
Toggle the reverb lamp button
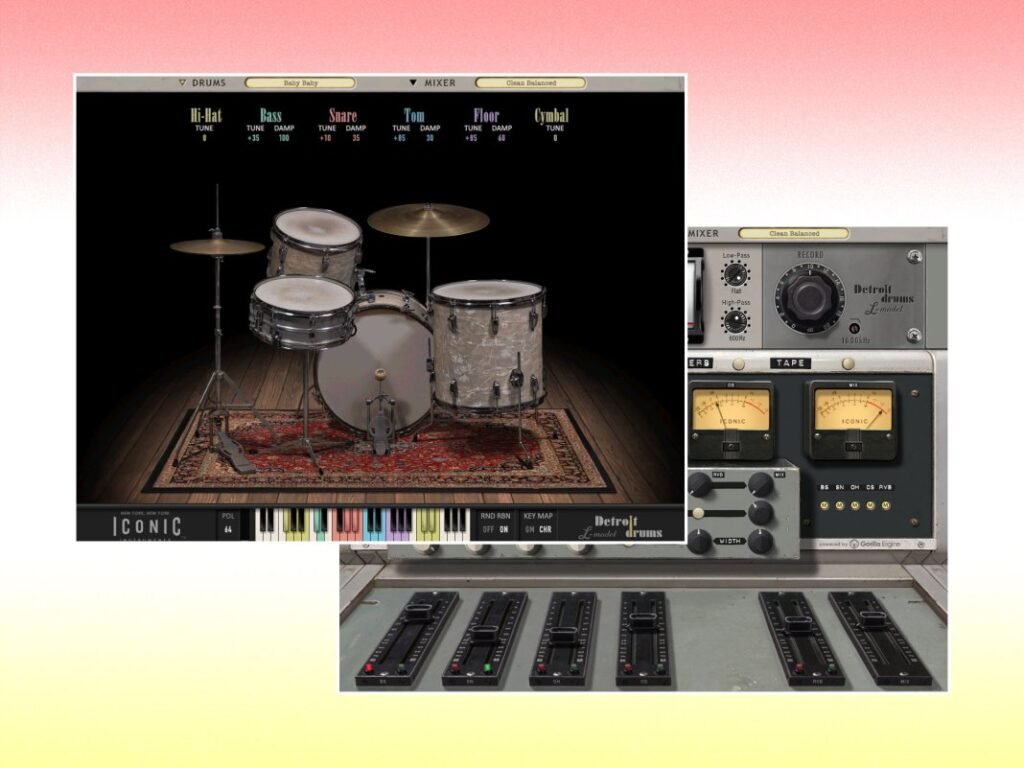(738, 363)
